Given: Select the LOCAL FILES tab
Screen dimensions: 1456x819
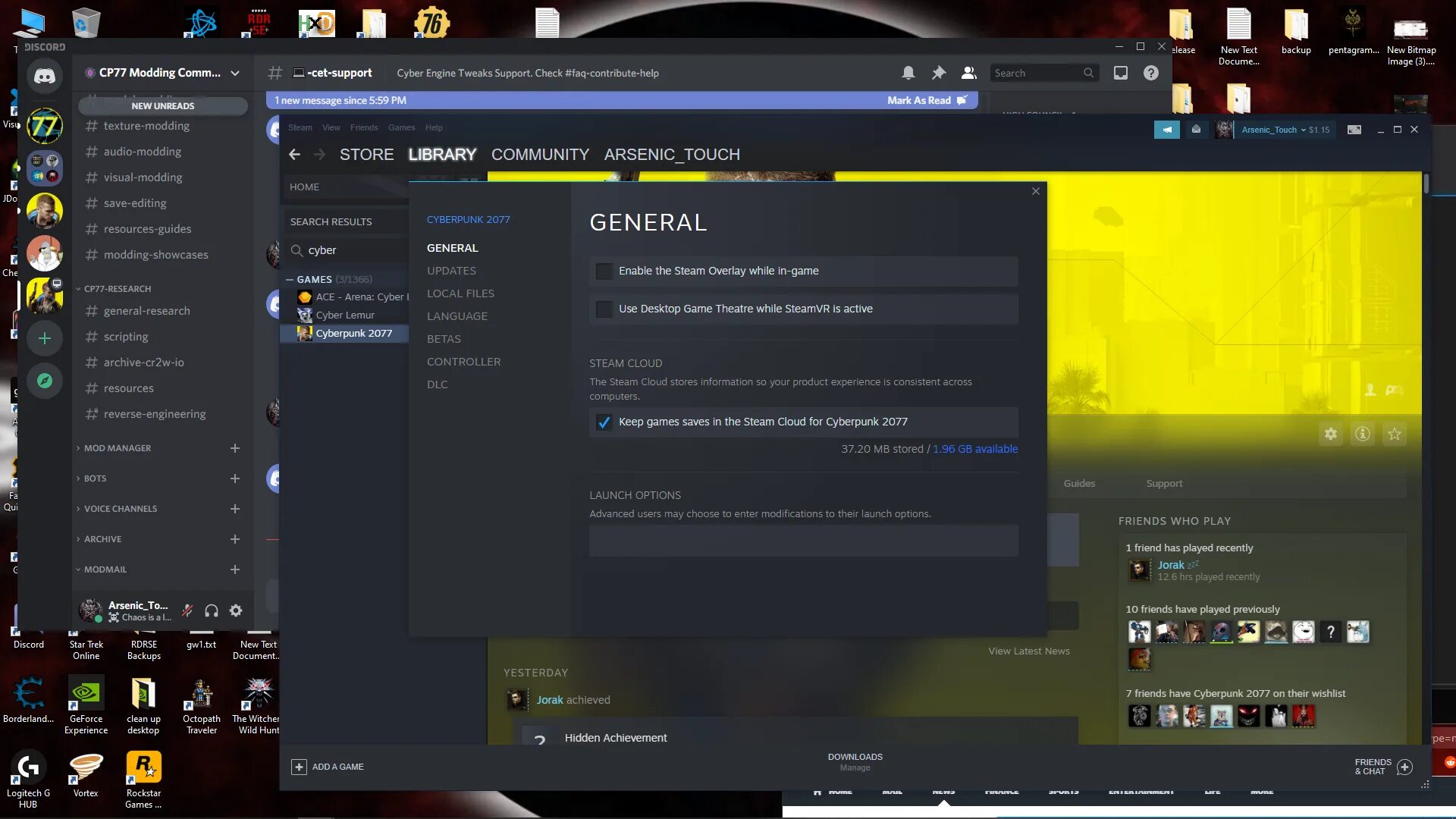Looking at the screenshot, I should [461, 292].
